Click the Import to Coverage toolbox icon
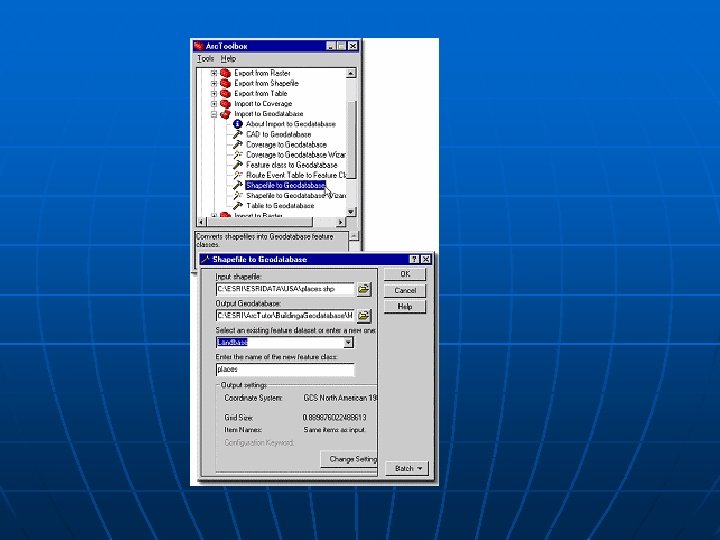720x540 pixels. tap(225, 104)
